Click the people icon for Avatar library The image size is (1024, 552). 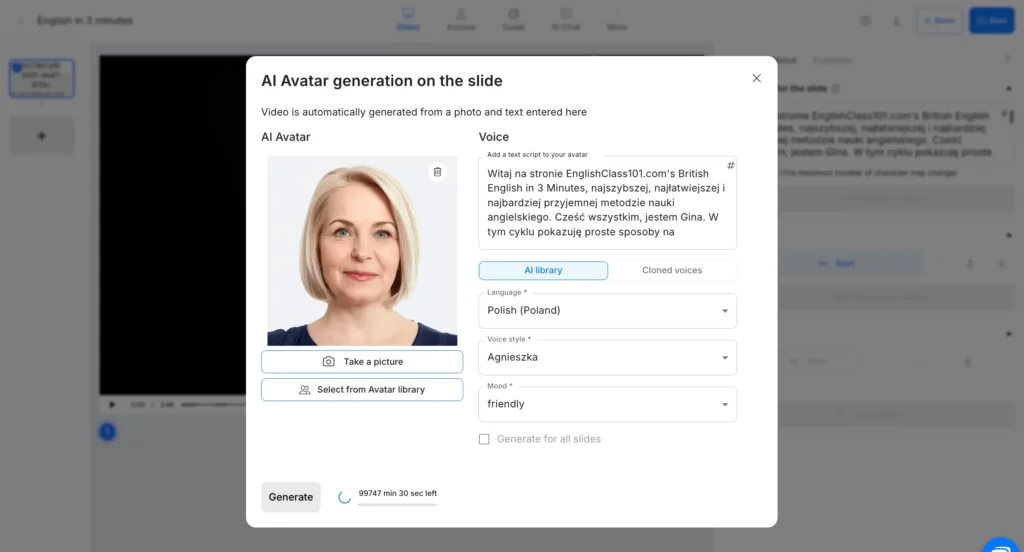304,390
